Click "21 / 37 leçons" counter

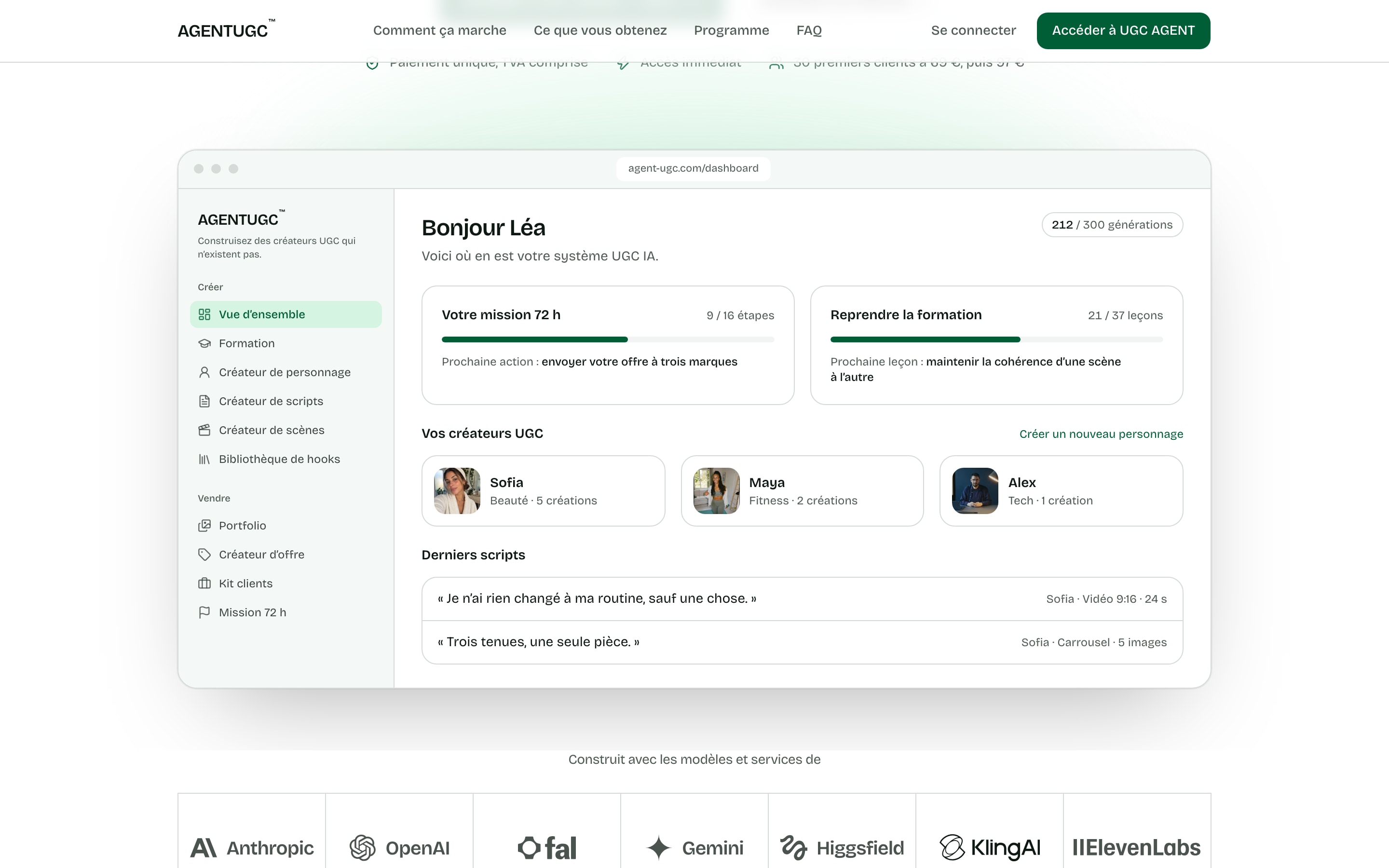1126,315
